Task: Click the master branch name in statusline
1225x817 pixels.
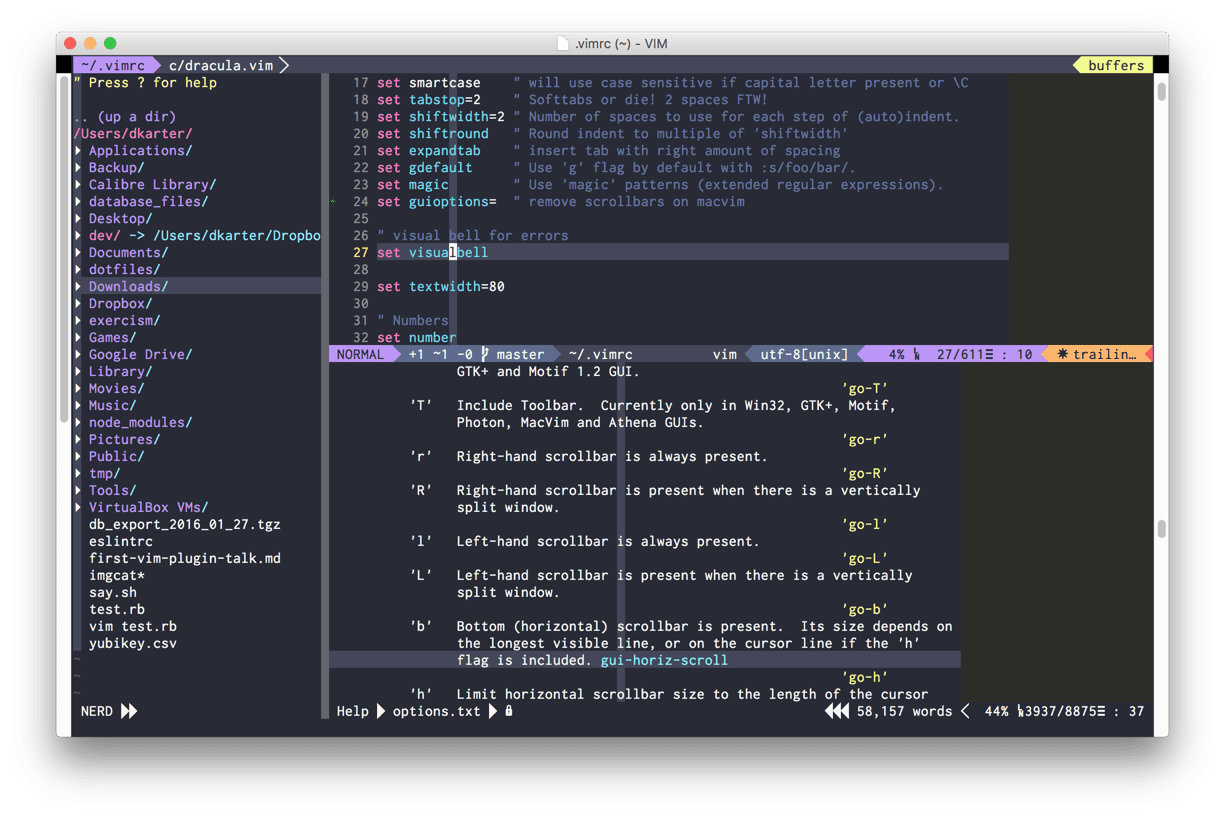Action: pyautogui.click(x=520, y=354)
